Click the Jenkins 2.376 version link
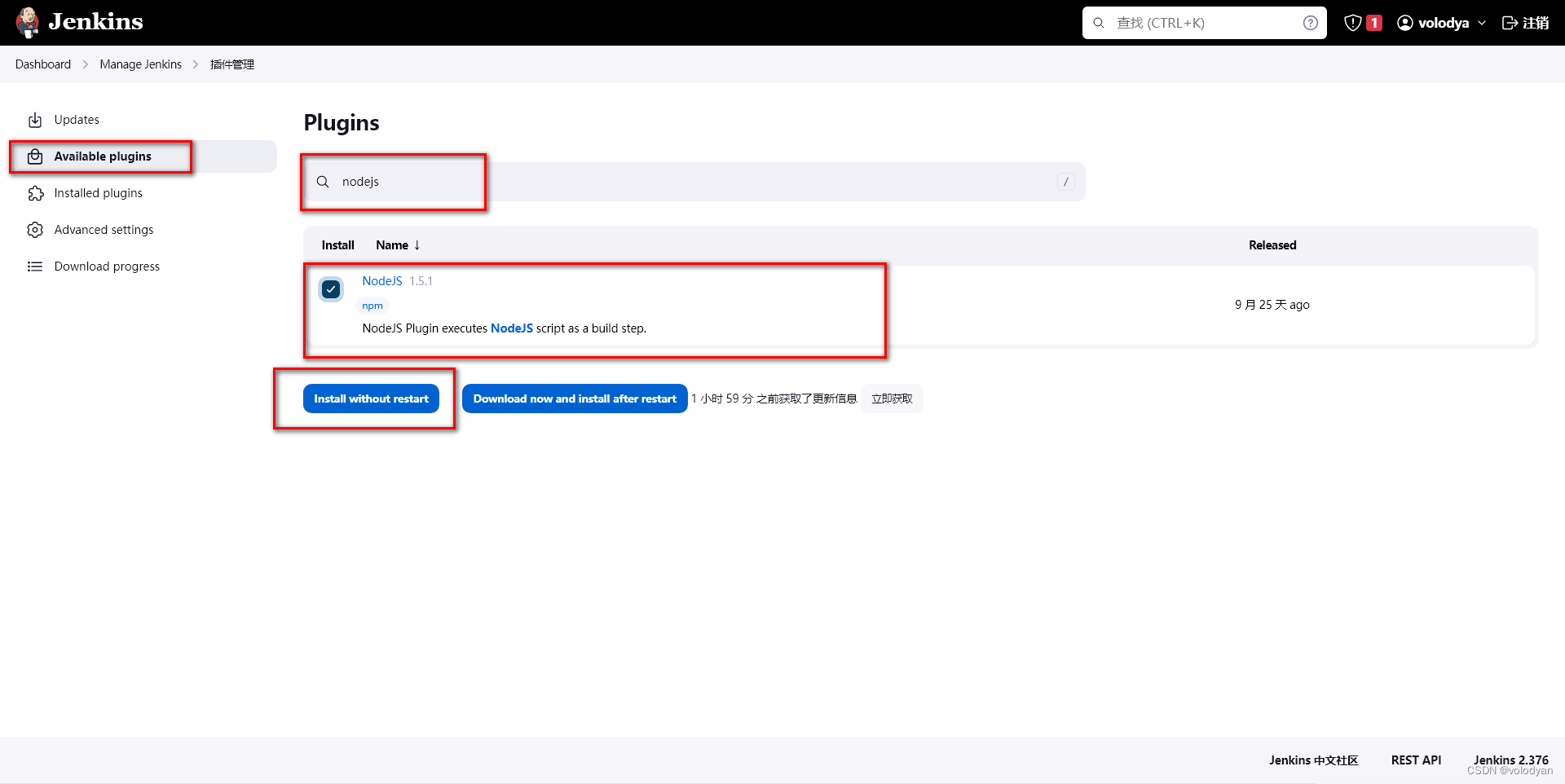Viewport: 1565px width, 784px height. 1510,760
